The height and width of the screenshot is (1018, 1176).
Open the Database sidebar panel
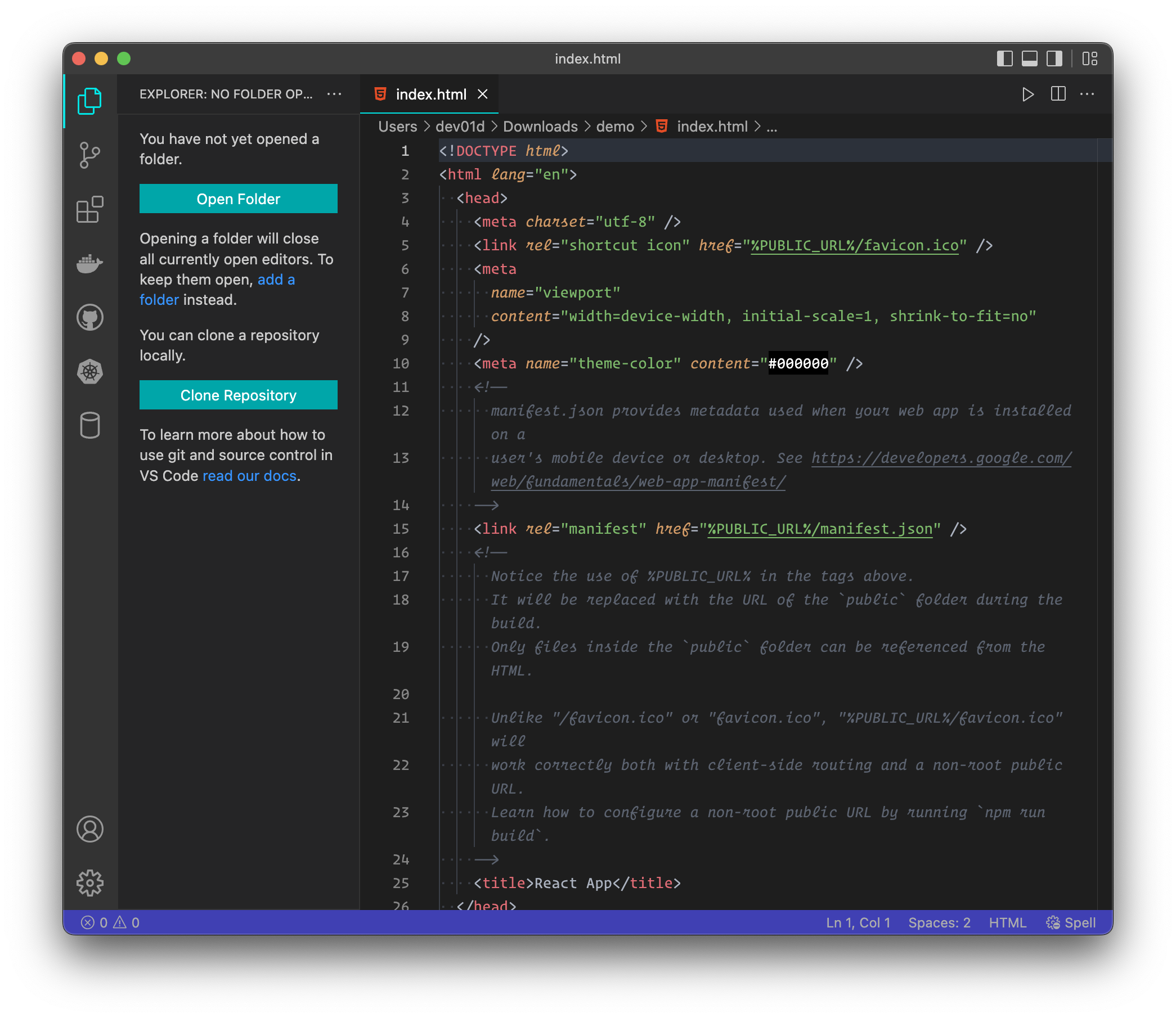(x=90, y=425)
